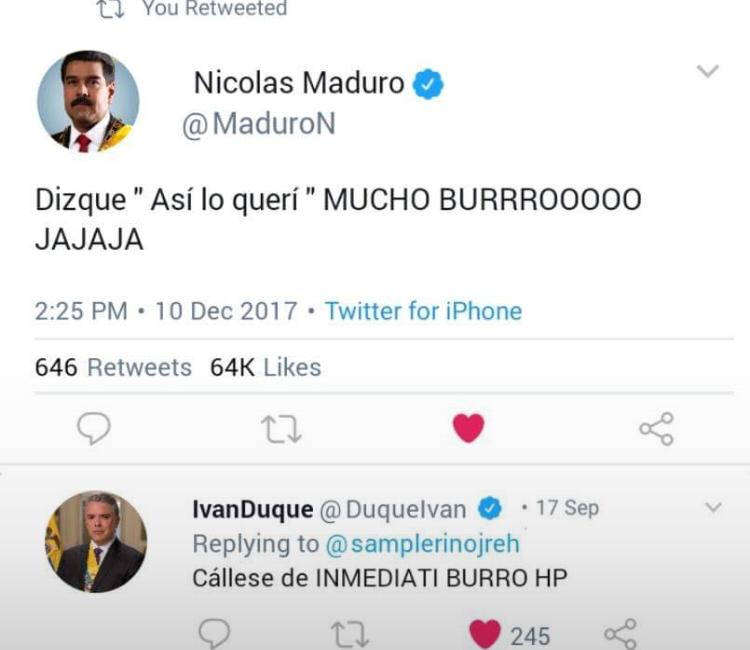Toggle like on IvanDuque's reply
750x650 pixels.
(x=485, y=634)
